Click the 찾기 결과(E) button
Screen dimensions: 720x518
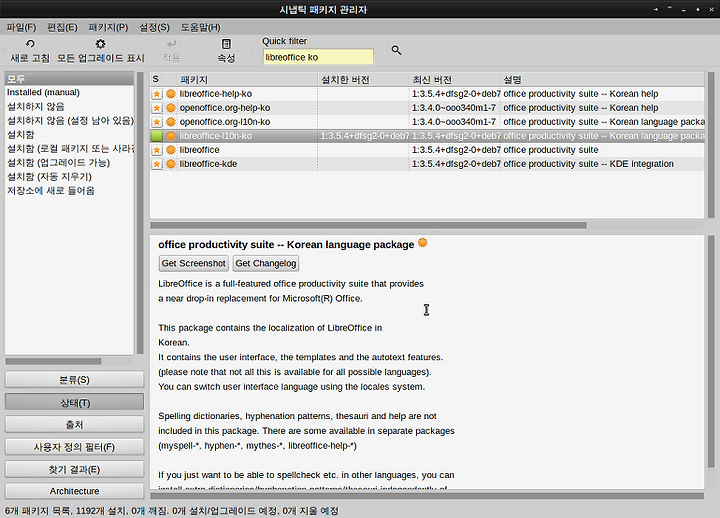74,469
